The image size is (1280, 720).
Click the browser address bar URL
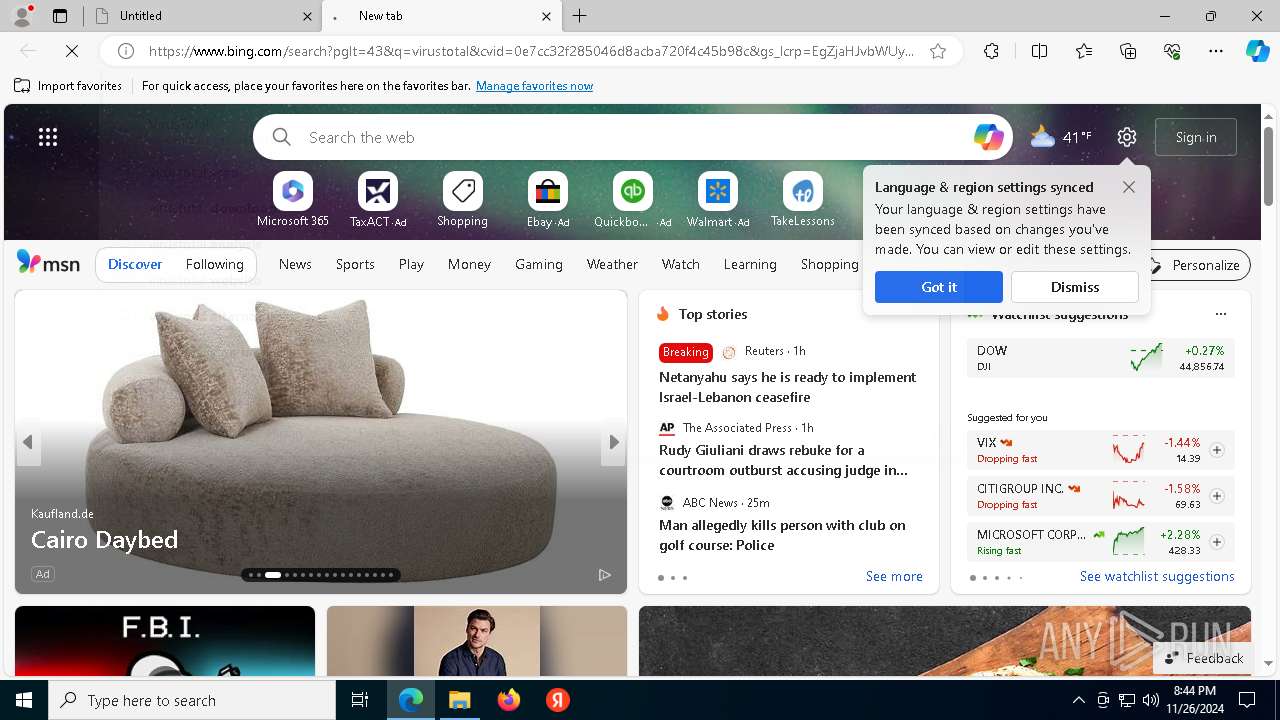531,51
